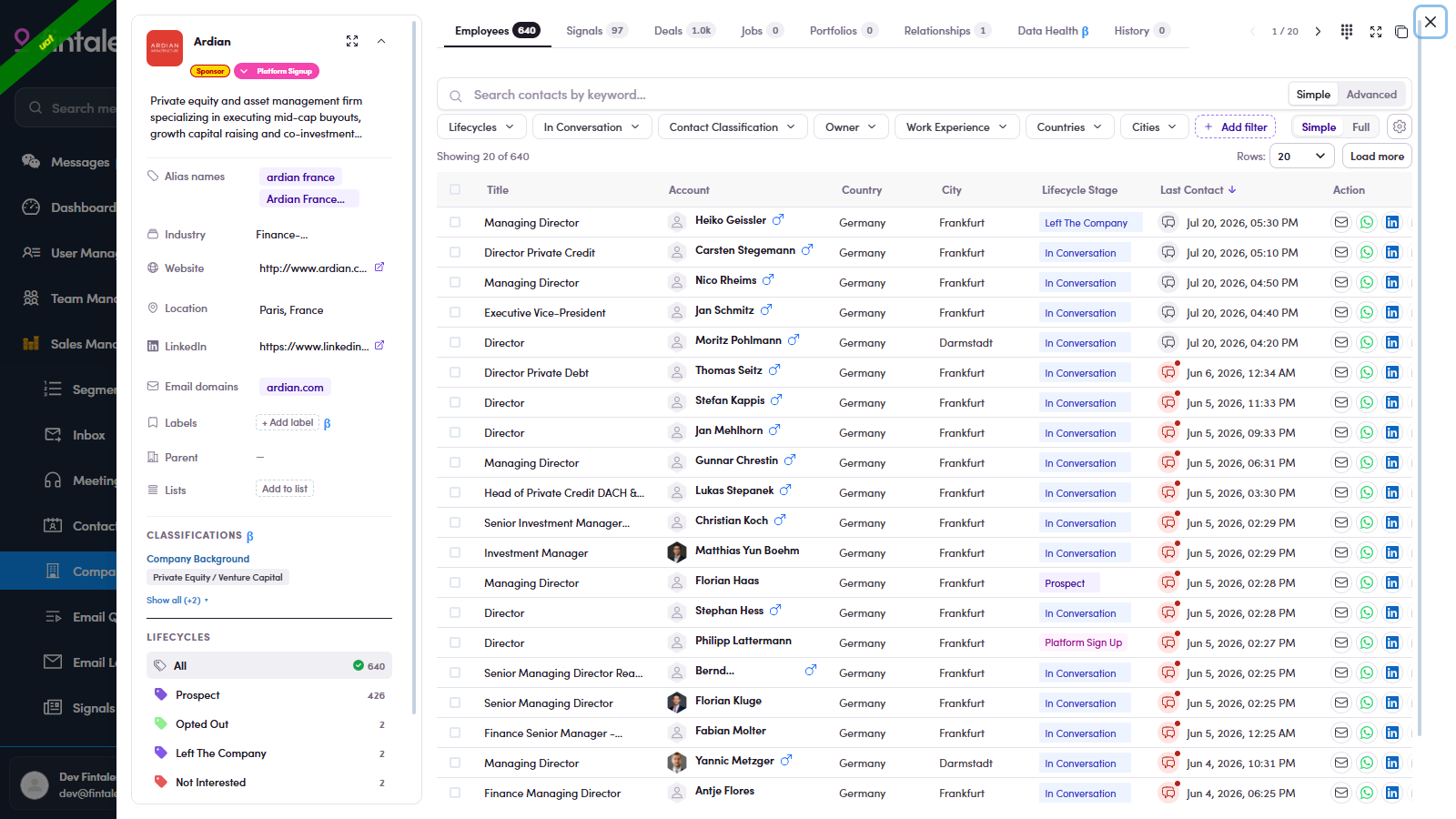Click Matthias Yun Boehm's avatar photo
Viewport: 1456px width, 819px height.
tap(677, 552)
